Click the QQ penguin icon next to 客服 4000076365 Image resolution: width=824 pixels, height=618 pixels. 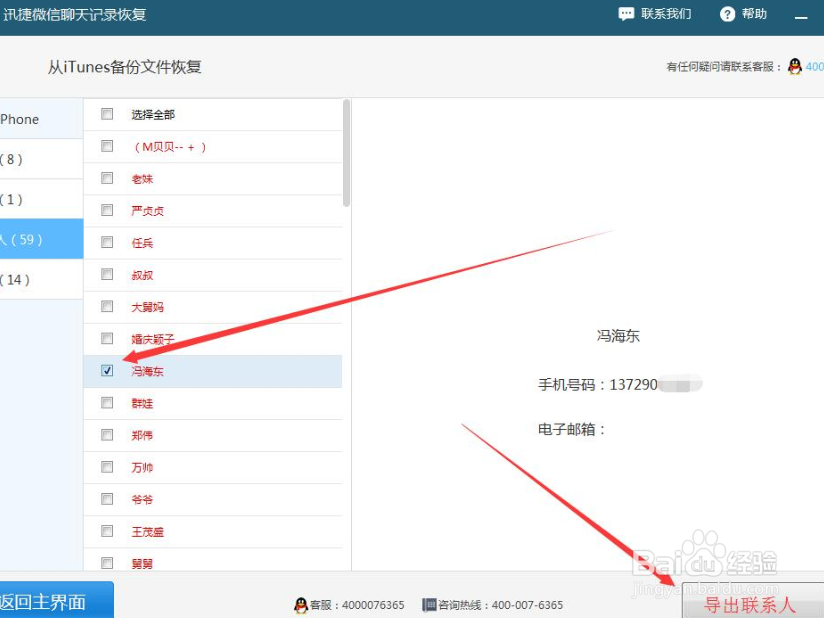click(x=301, y=605)
